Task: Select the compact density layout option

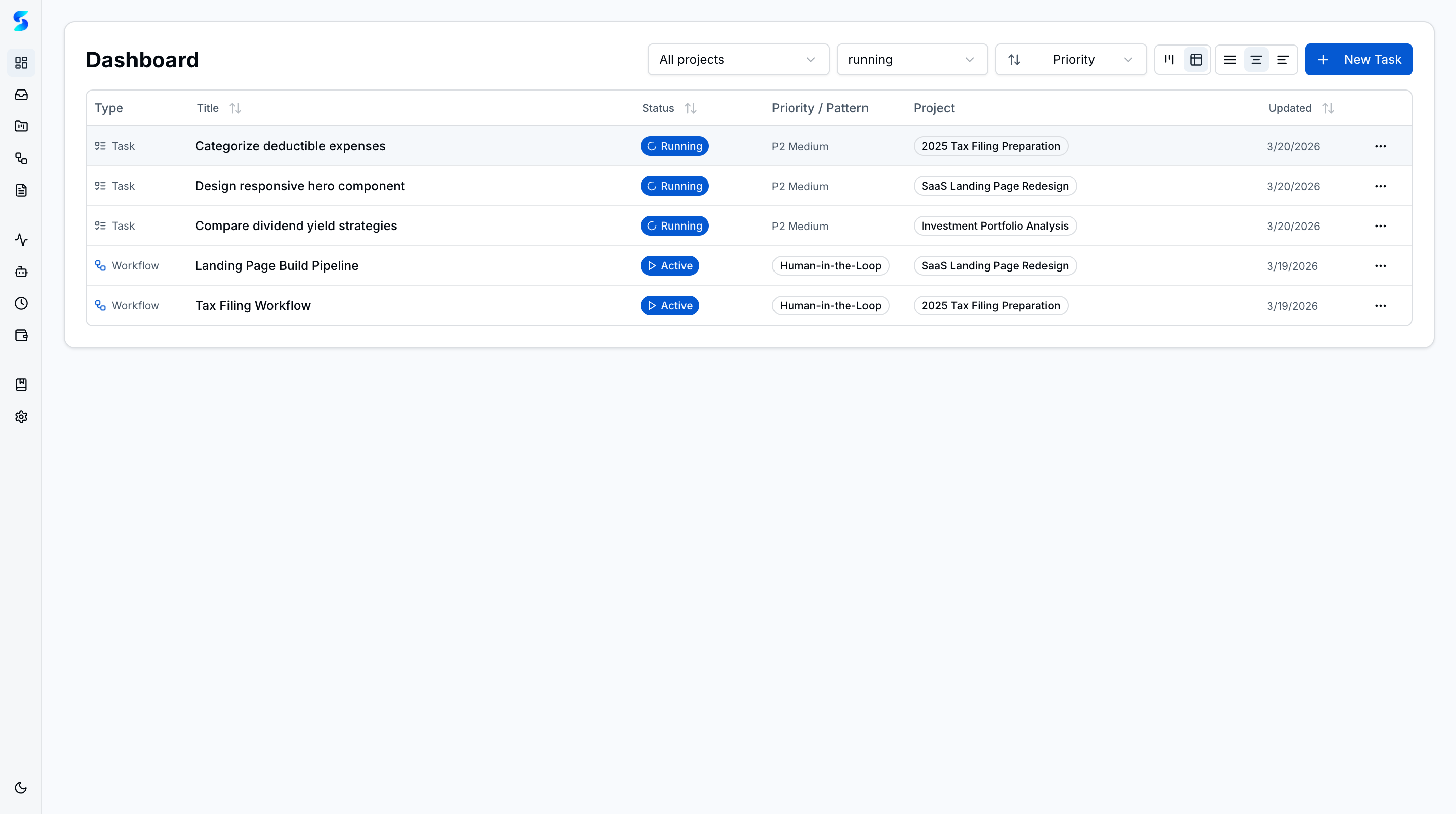Action: click(1283, 59)
